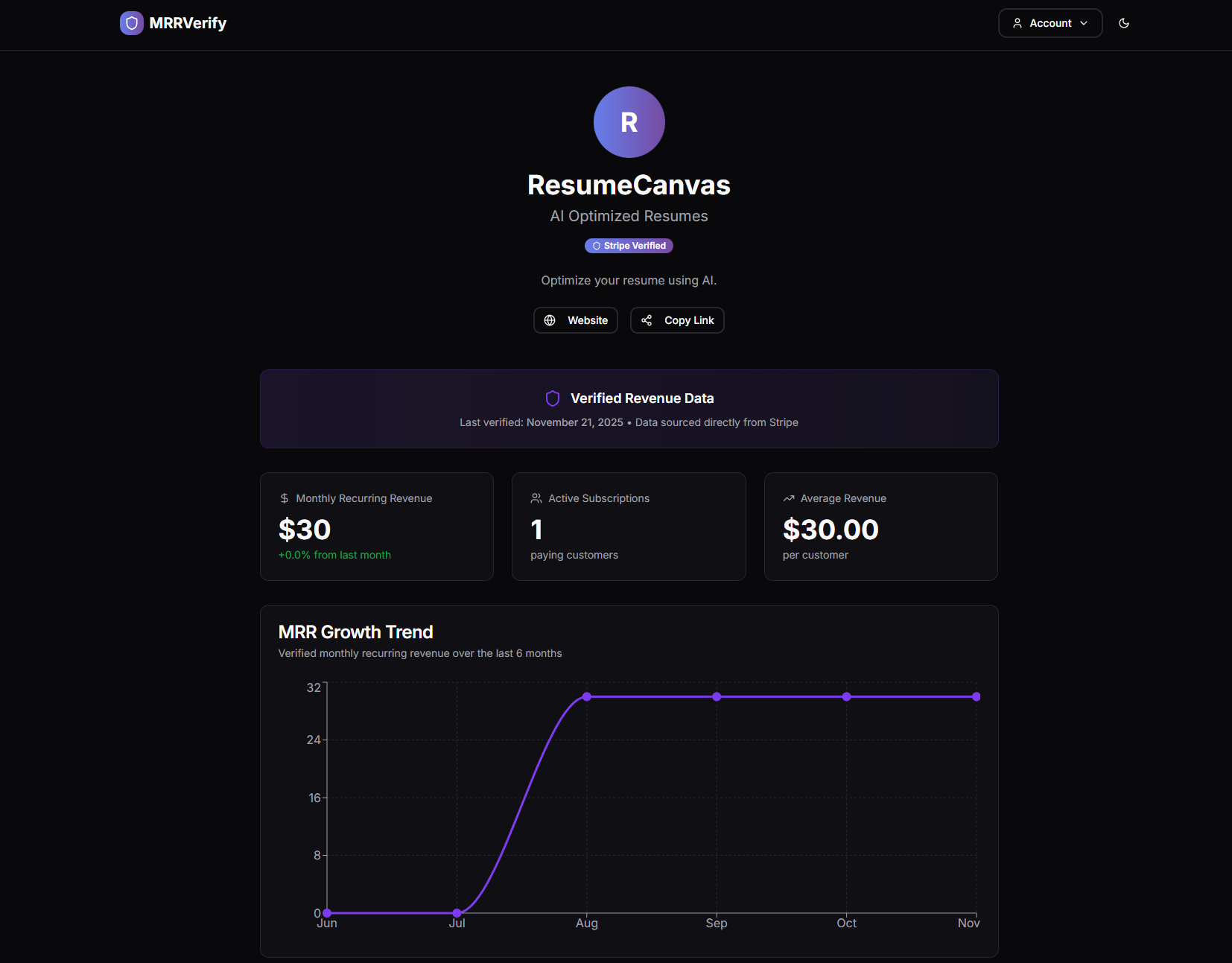Click the purple shield icon beside Verified Revenue Data
1232x963 pixels.
(553, 398)
